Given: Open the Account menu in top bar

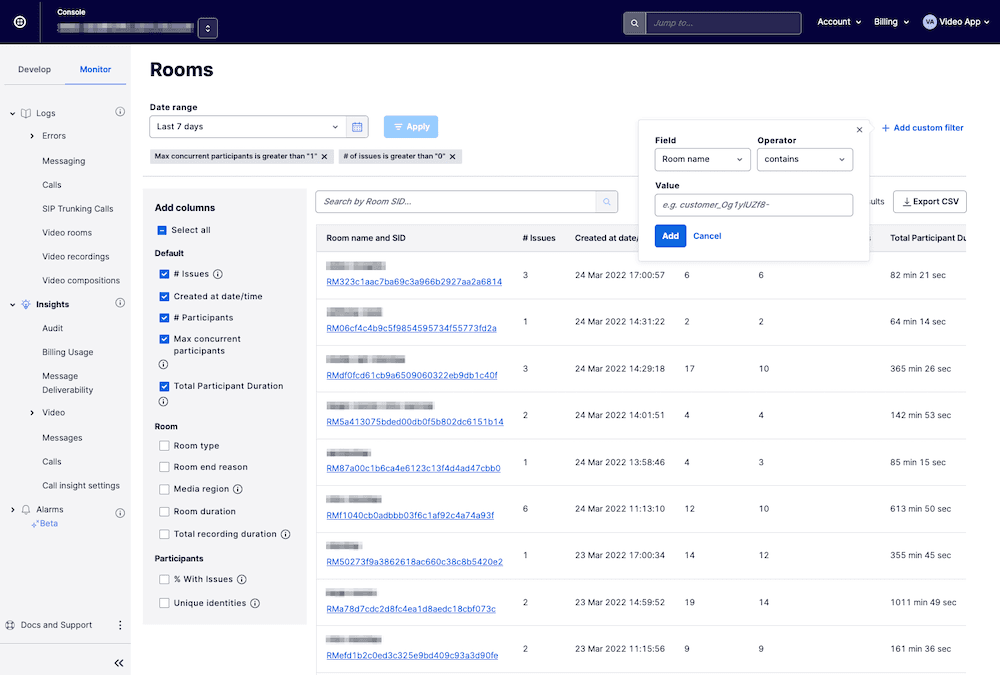Looking at the screenshot, I should pyautogui.click(x=838, y=21).
